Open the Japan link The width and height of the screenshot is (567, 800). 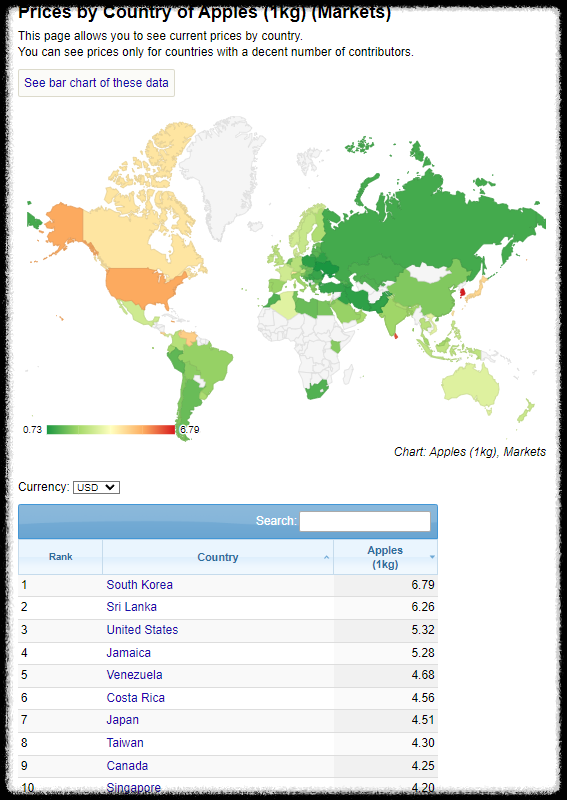pos(122,720)
